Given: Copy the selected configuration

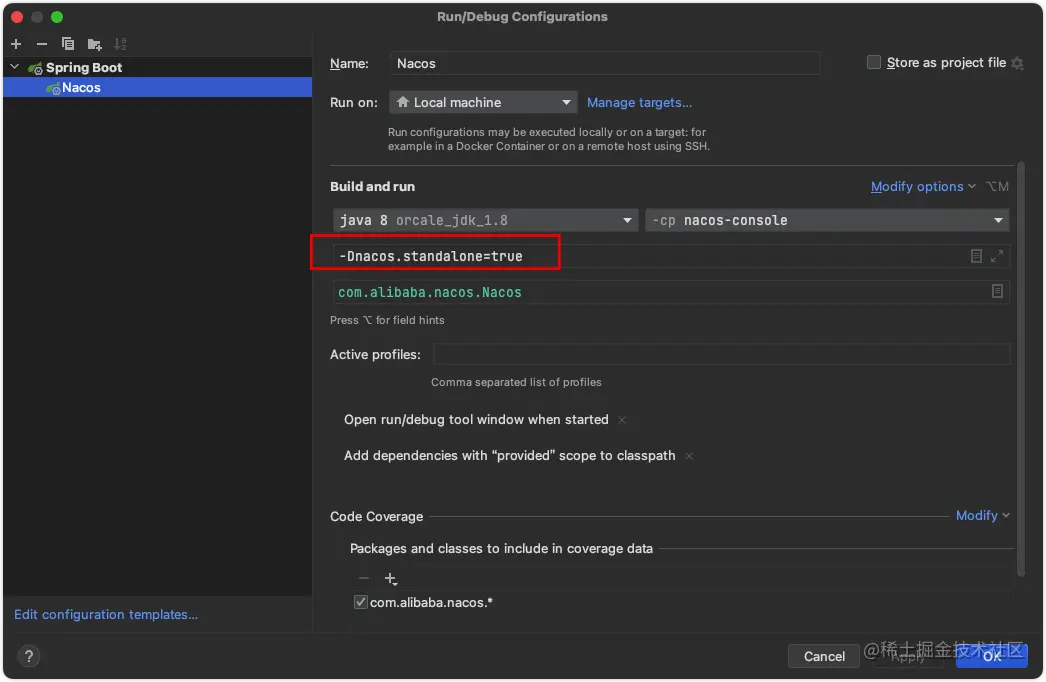Looking at the screenshot, I should click(67, 44).
